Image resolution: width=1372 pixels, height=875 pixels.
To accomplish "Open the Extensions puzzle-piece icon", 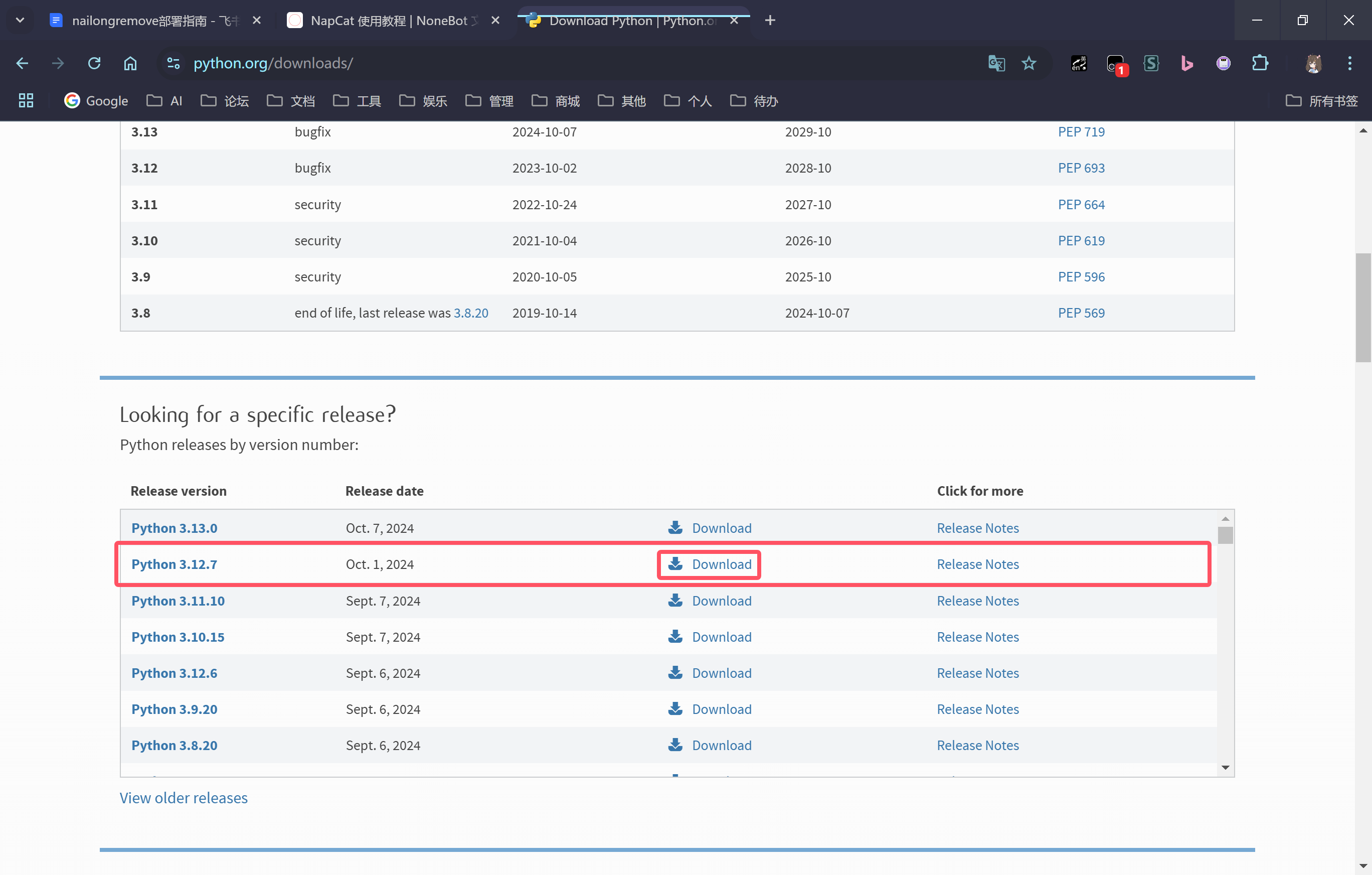I will 1260,63.
